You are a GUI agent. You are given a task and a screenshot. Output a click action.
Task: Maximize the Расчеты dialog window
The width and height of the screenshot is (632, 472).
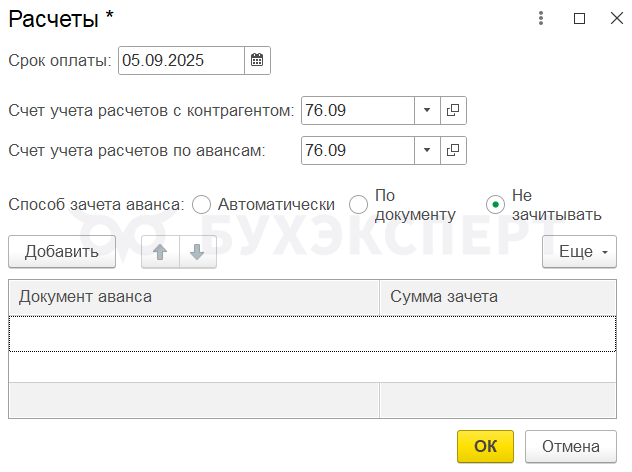579,18
